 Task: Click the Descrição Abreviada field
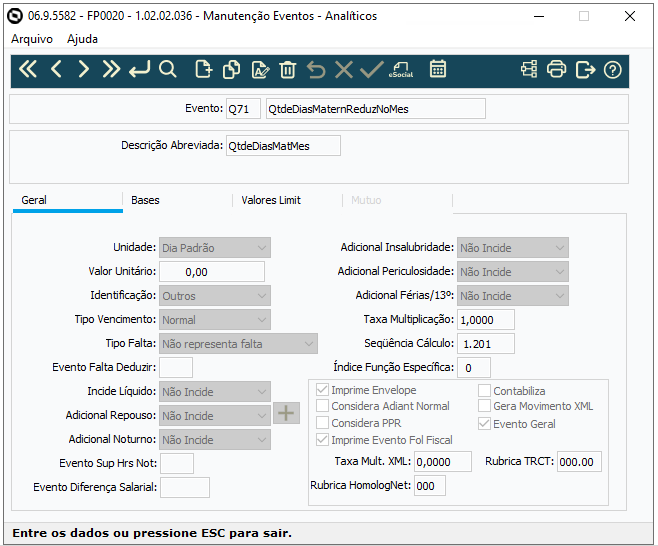click(283, 146)
